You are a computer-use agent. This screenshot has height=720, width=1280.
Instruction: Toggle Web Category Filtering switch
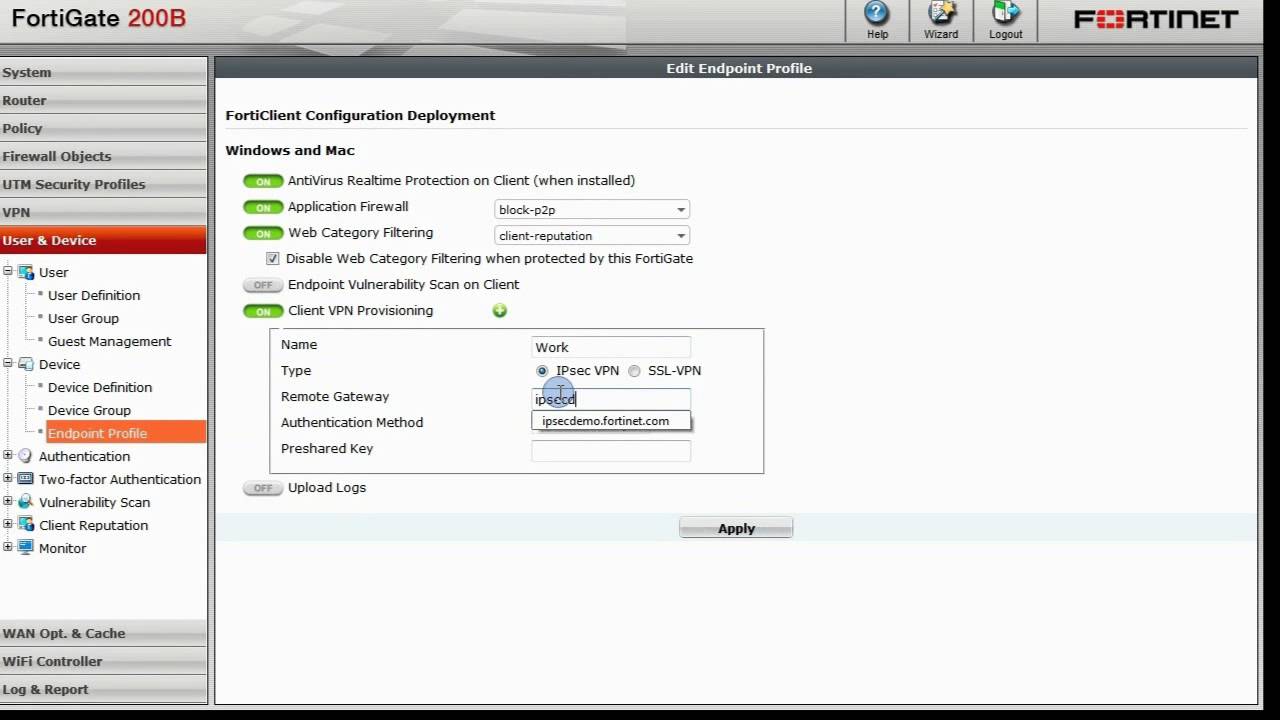click(x=263, y=234)
